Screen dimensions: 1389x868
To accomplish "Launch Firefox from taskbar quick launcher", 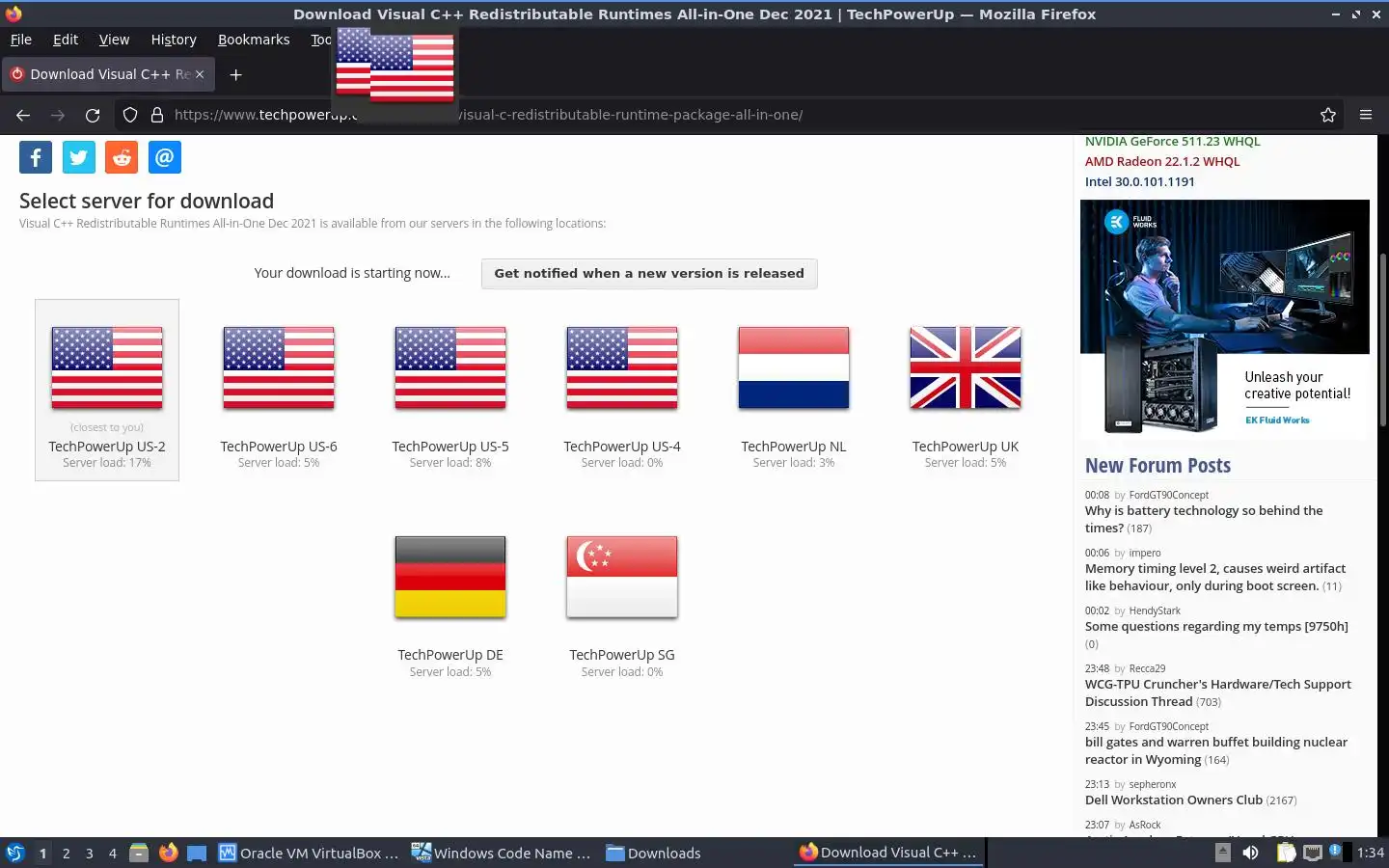I will [168, 853].
